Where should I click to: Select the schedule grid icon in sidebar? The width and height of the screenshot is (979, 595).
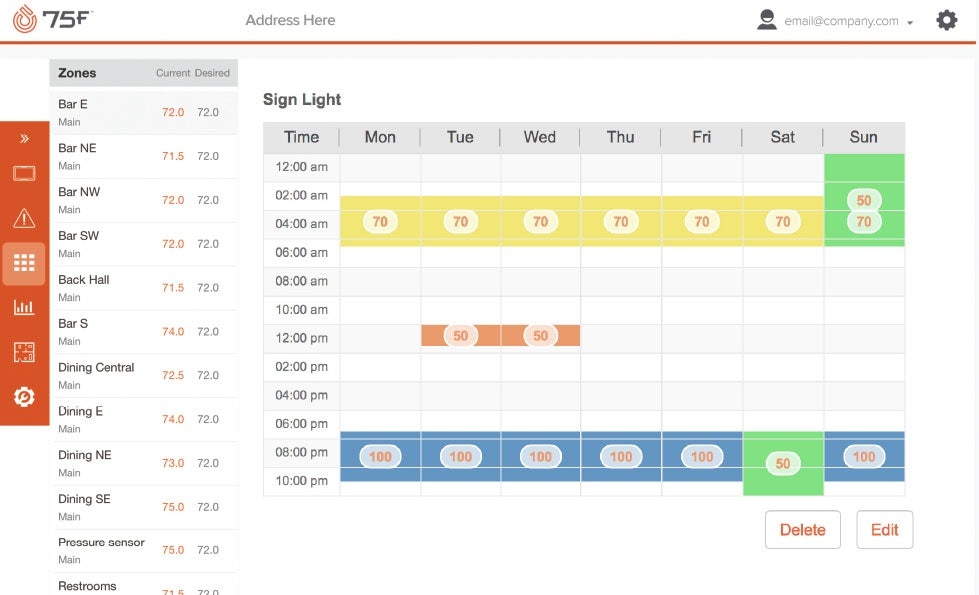24,264
